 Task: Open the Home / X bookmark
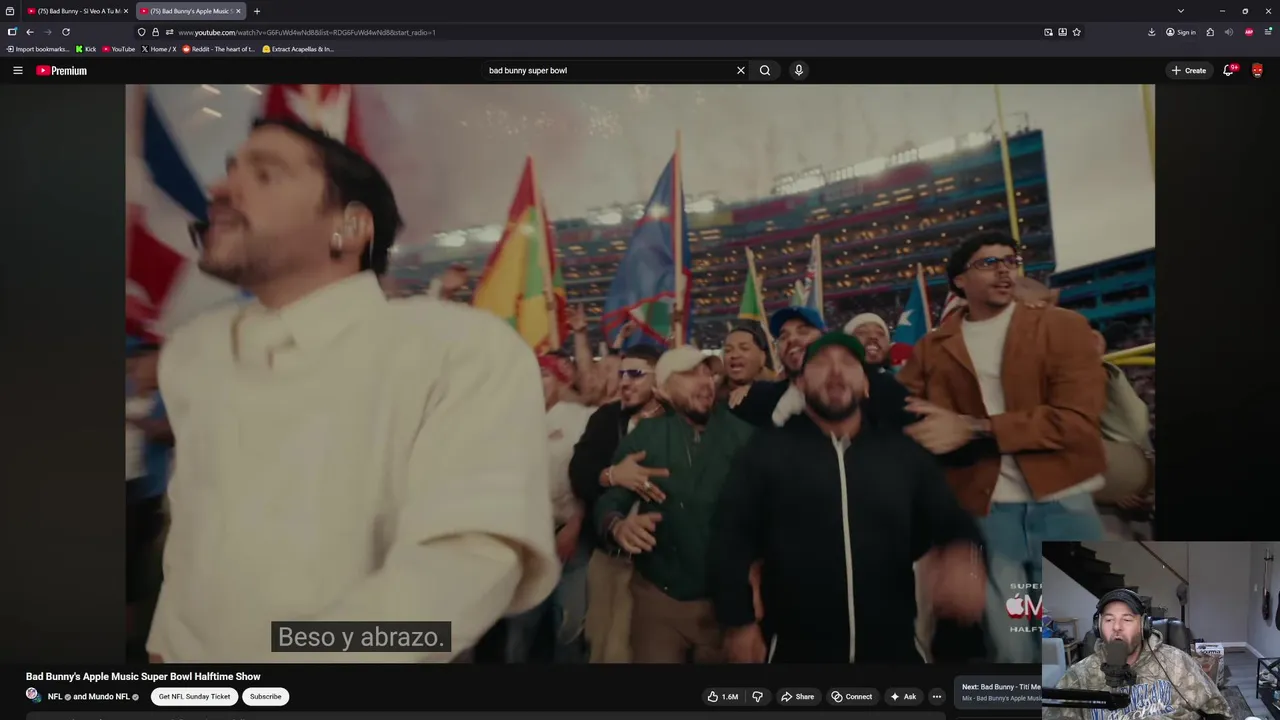click(159, 49)
